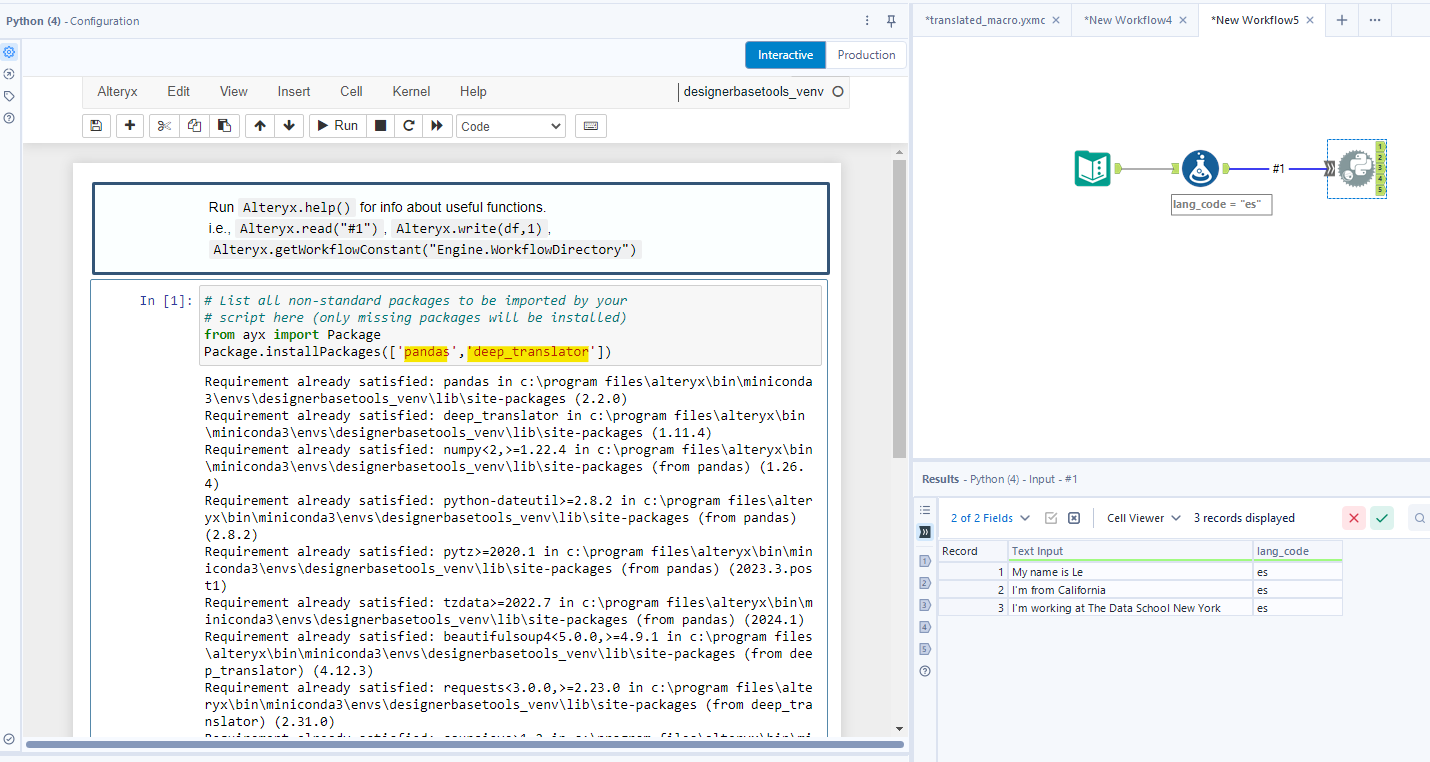Select the Formula tool flask icon
This screenshot has height=762, width=1430.
point(1199,168)
